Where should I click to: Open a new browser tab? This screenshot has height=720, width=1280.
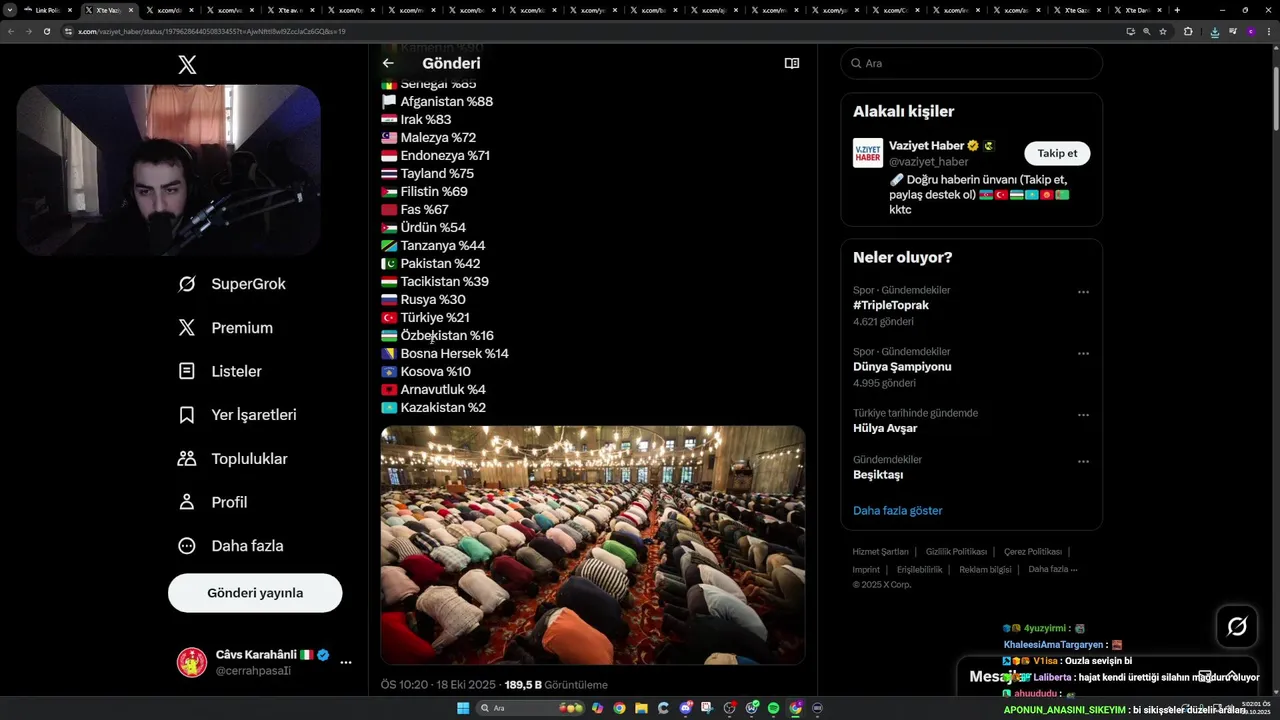tap(1177, 10)
